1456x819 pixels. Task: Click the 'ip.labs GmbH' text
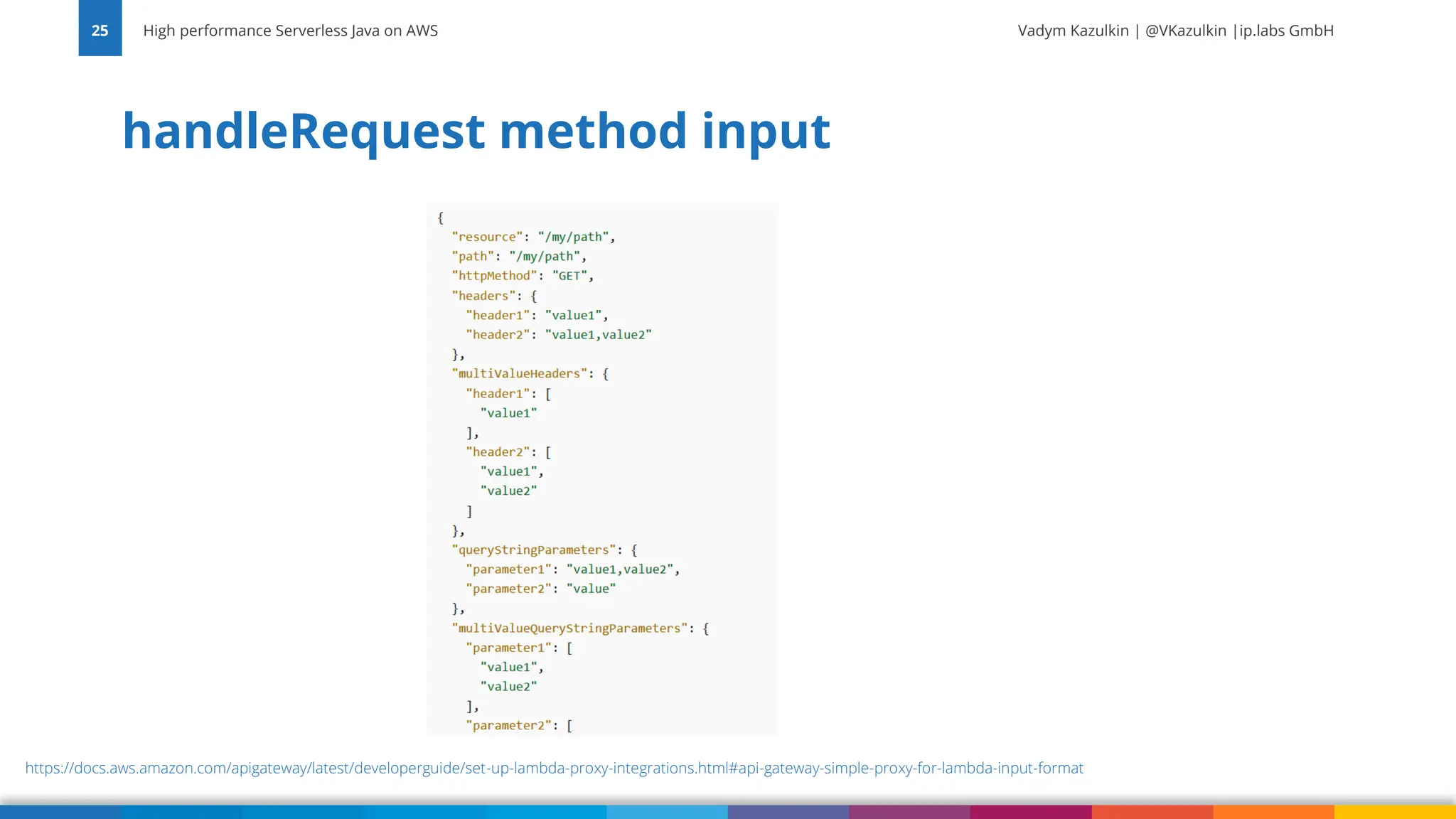[x=1286, y=31]
